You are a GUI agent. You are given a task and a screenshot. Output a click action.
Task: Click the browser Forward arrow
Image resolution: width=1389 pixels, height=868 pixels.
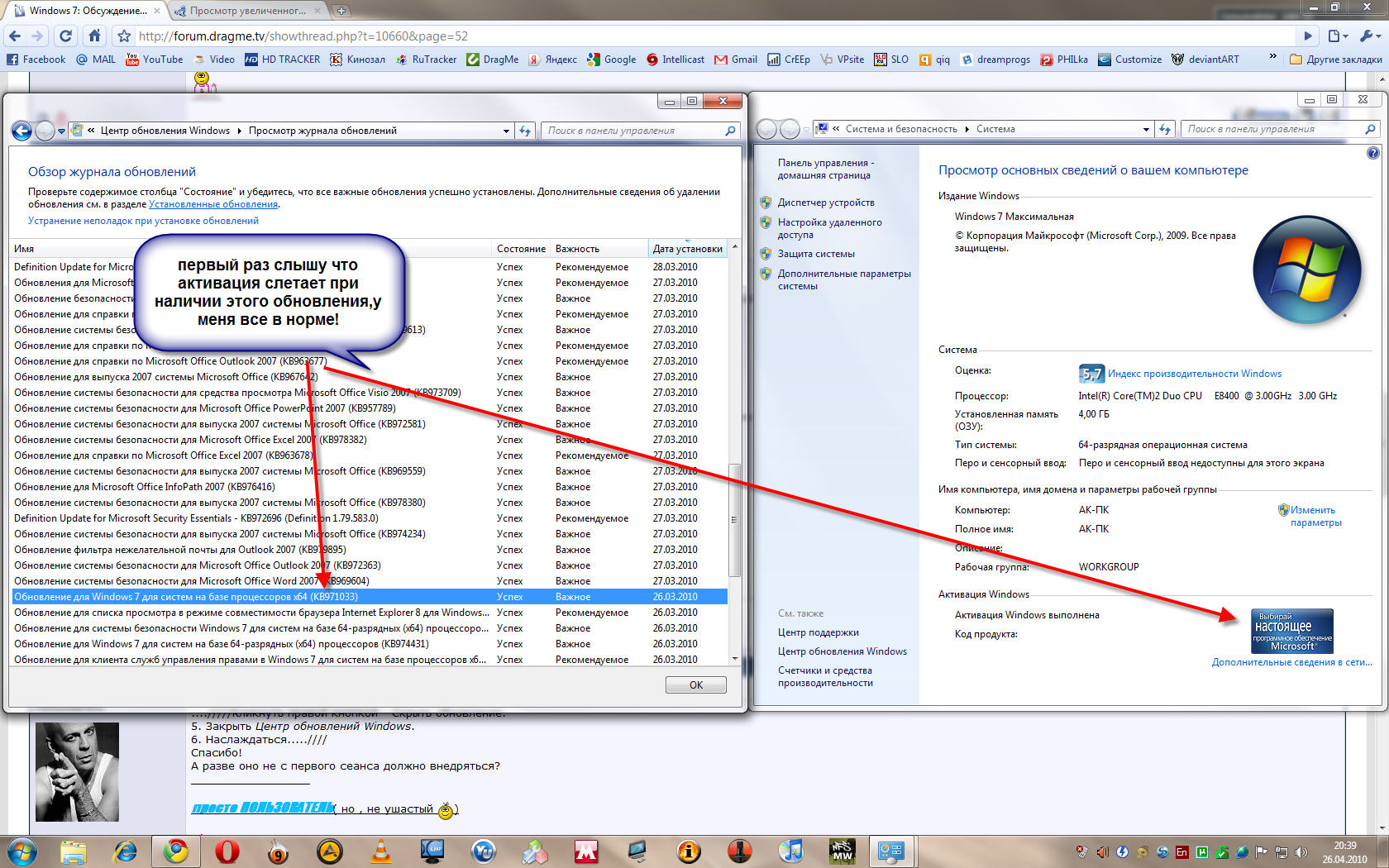(x=37, y=36)
